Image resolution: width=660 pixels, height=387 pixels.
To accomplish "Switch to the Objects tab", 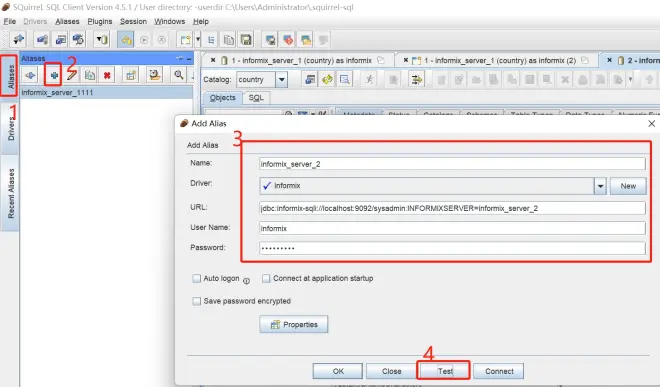I will (223, 98).
